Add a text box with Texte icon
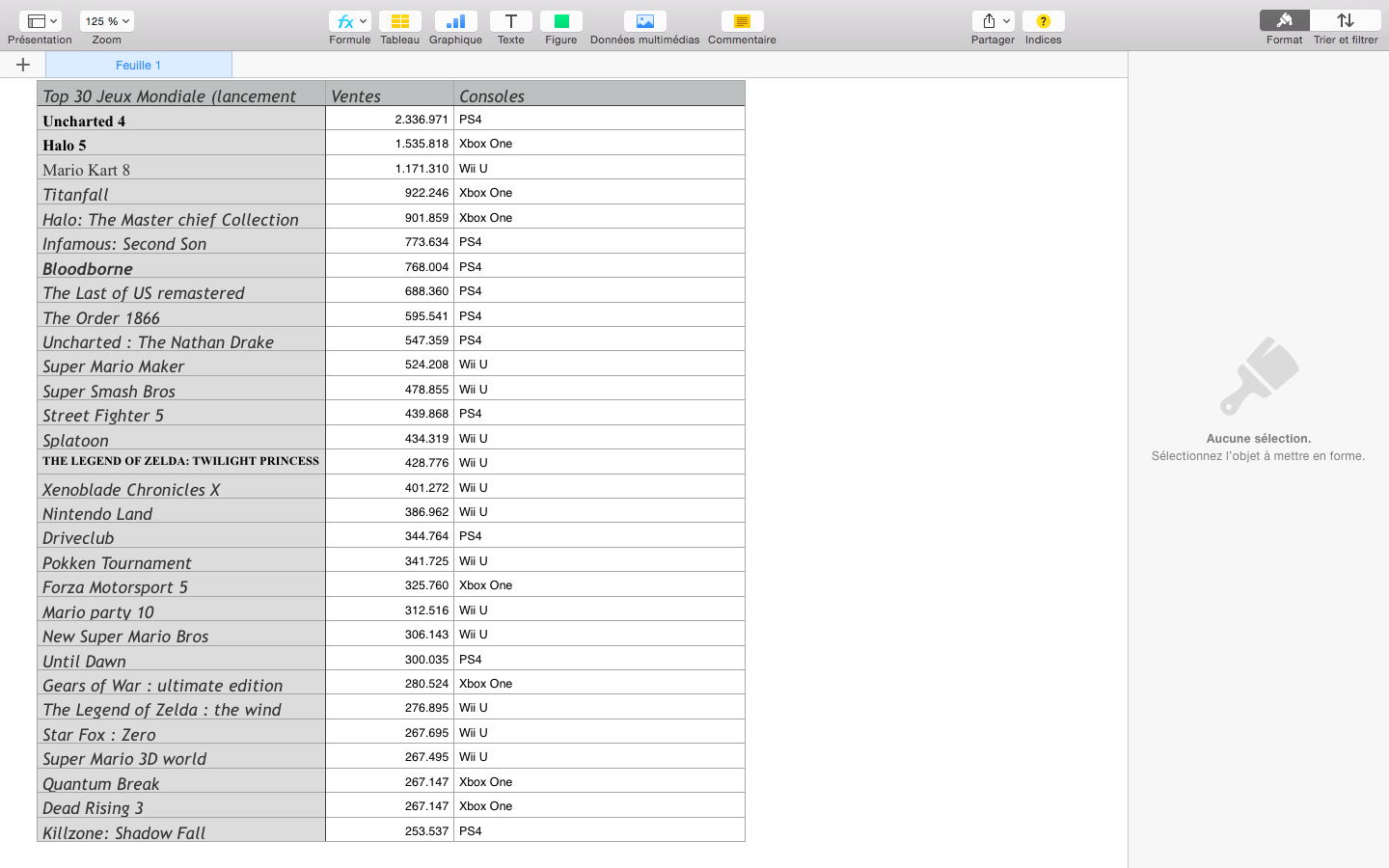This screenshot has width=1389, height=868. coord(511,21)
